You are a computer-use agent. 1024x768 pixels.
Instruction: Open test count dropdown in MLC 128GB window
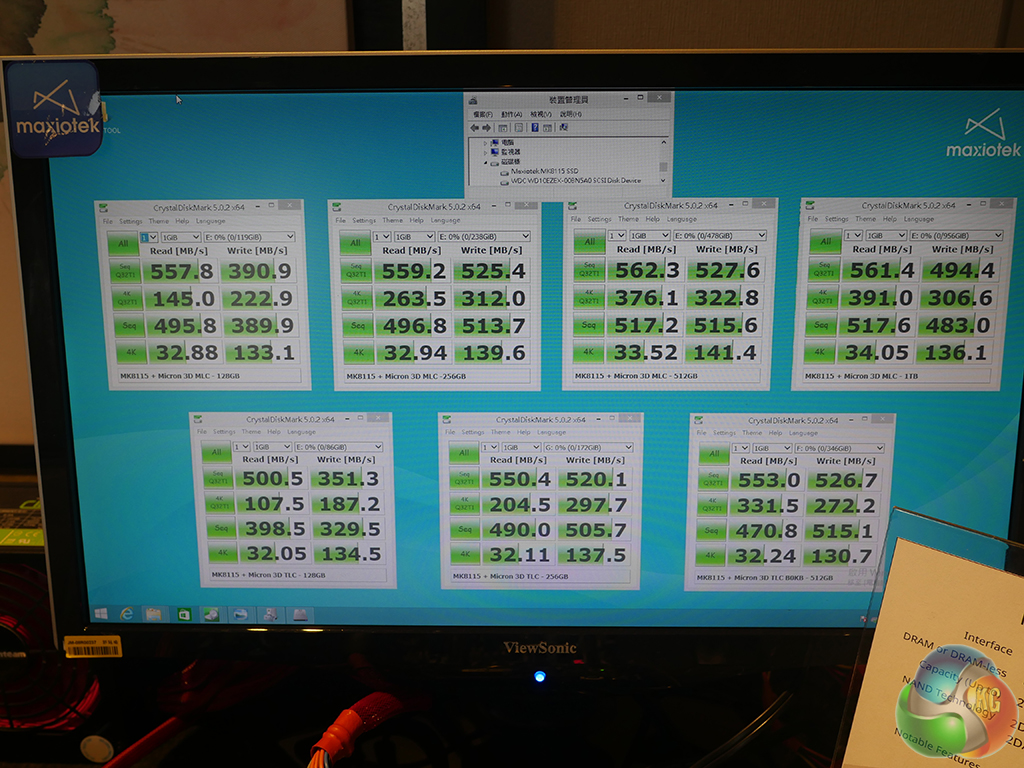(149, 237)
